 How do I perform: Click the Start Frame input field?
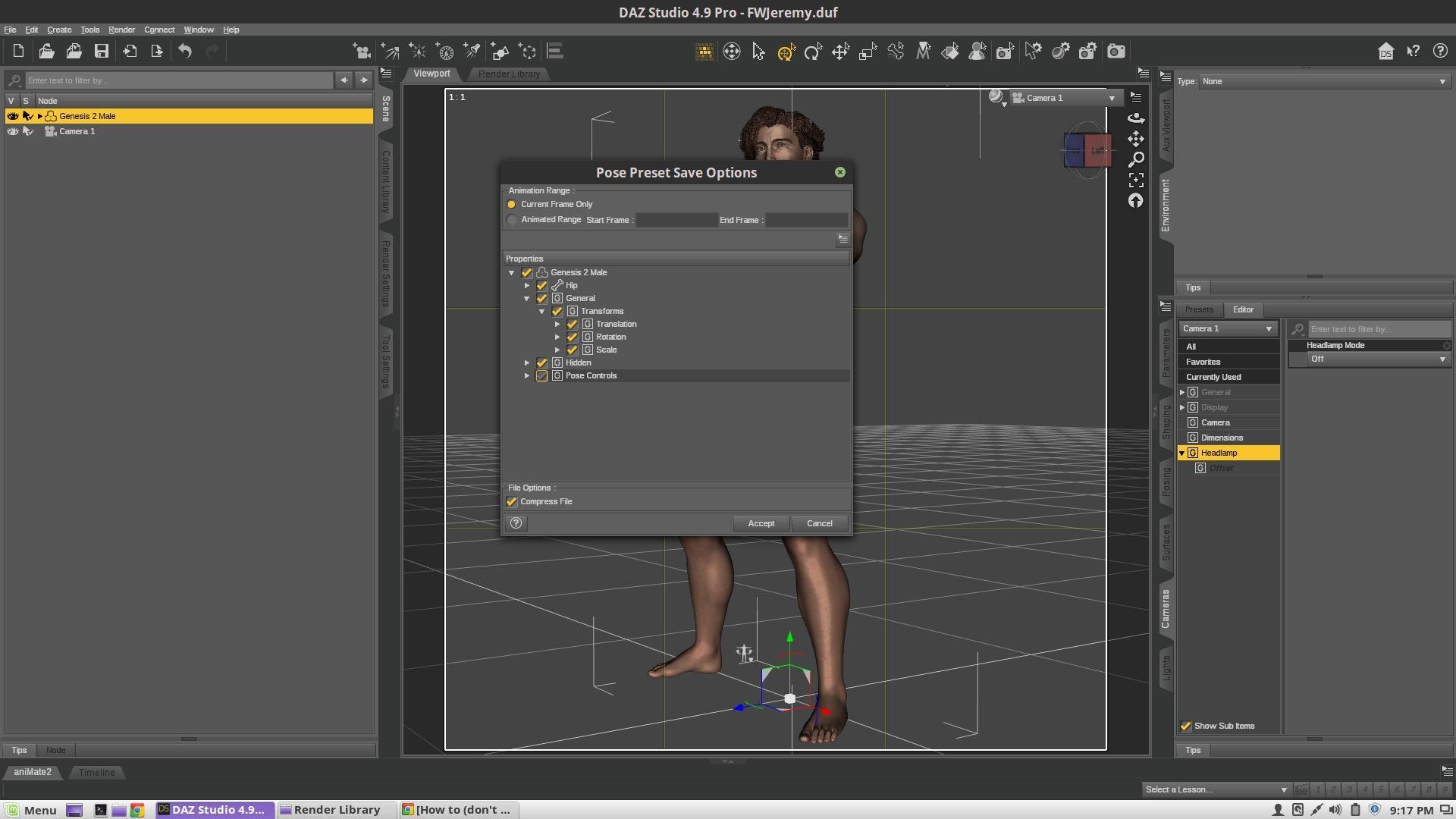[x=676, y=221]
